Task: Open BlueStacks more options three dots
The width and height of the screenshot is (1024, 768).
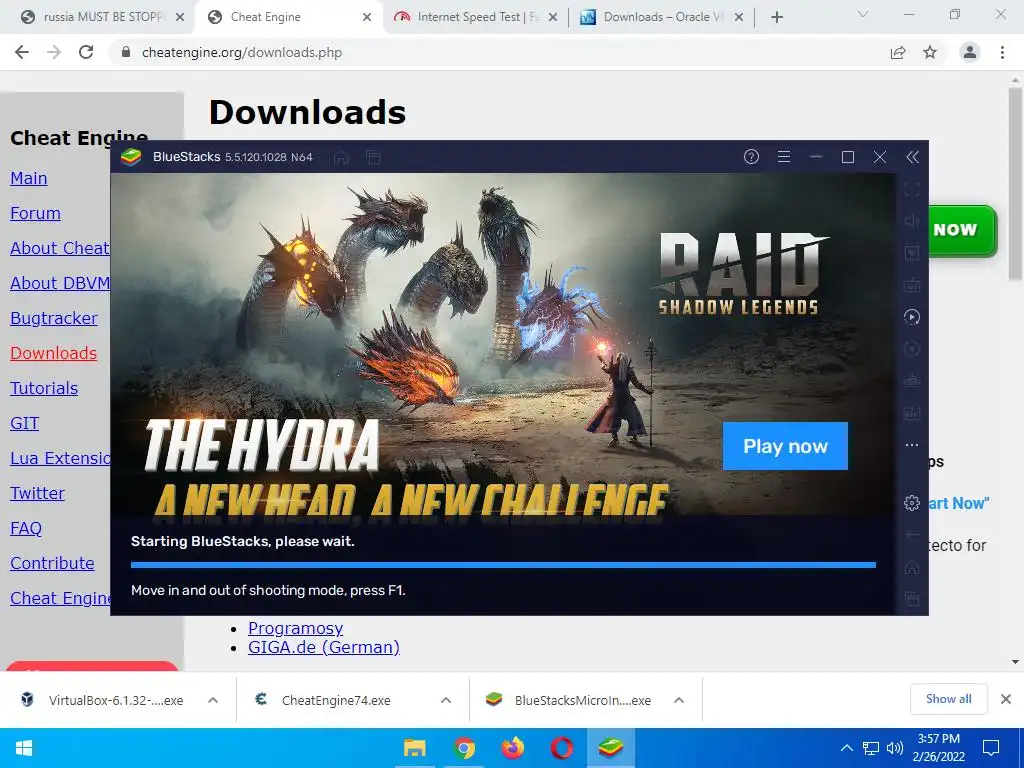Action: pos(912,445)
